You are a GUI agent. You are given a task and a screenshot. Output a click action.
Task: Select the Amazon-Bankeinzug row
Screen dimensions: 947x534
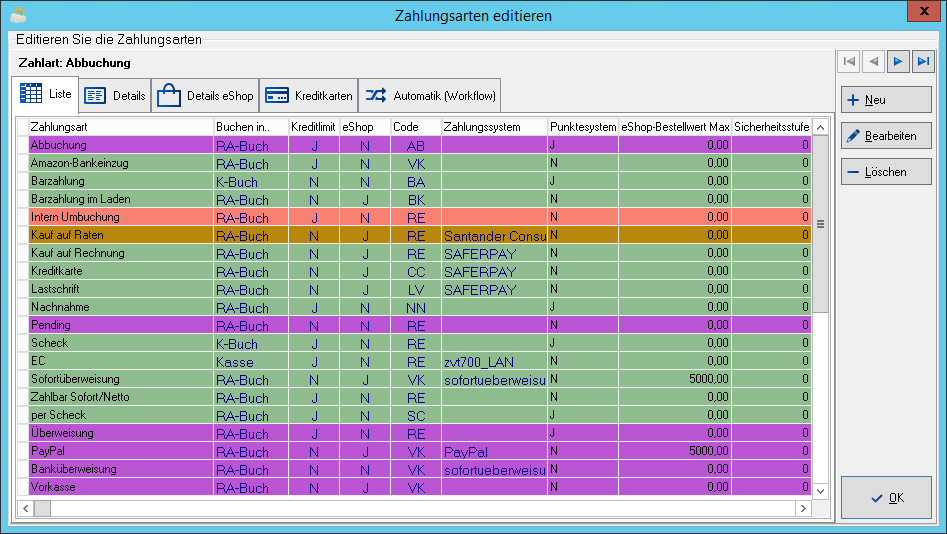point(420,163)
